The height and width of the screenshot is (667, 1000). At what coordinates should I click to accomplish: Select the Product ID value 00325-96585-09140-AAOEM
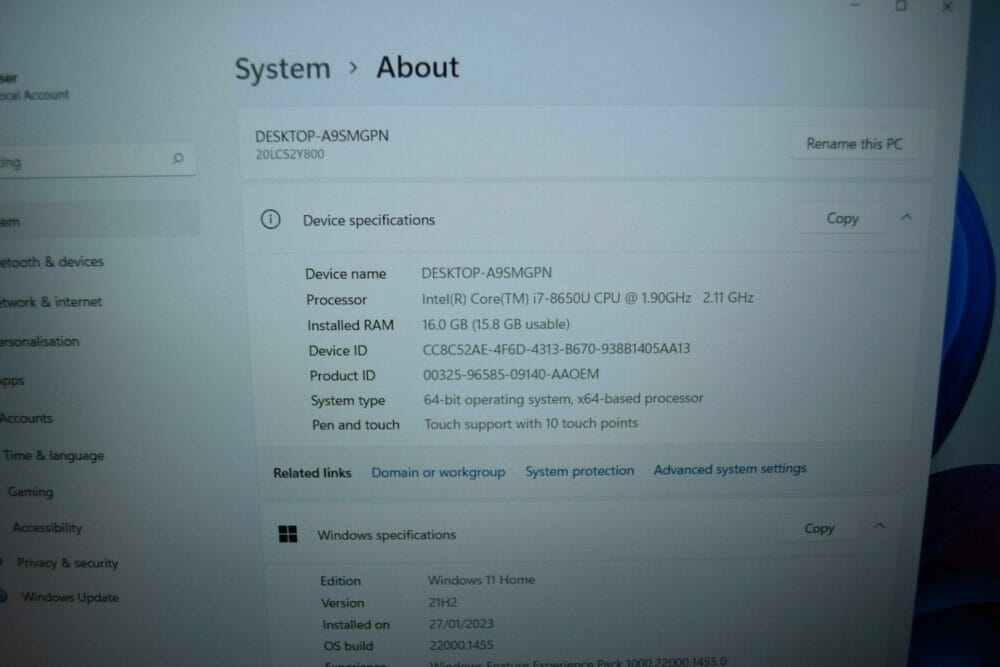(511, 374)
